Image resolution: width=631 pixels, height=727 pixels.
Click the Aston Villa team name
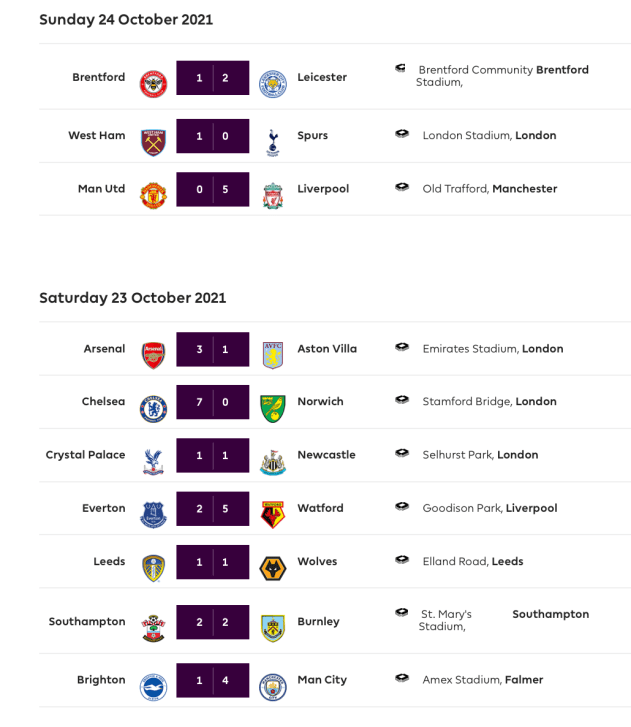point(327,349)
